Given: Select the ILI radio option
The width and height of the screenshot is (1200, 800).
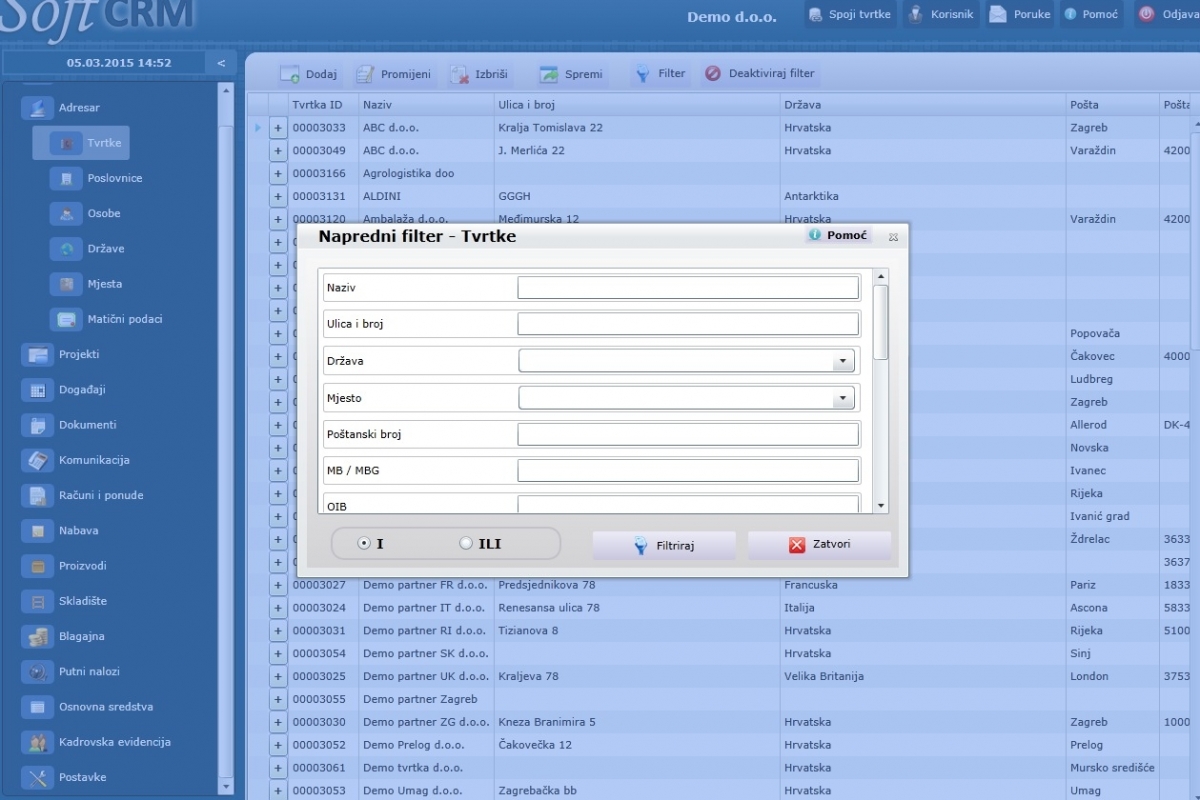Looking at the screenshot, I should (465, 544).
